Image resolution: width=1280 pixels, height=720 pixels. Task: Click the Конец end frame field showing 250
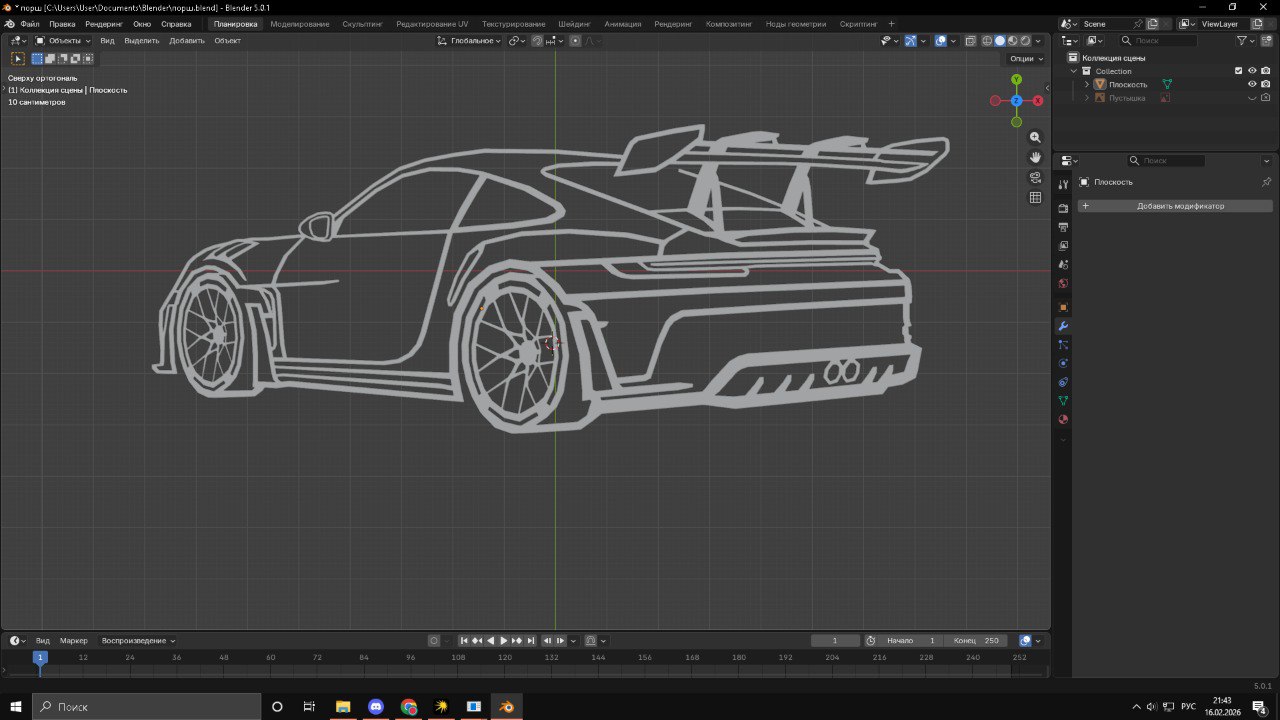(977, 641)
